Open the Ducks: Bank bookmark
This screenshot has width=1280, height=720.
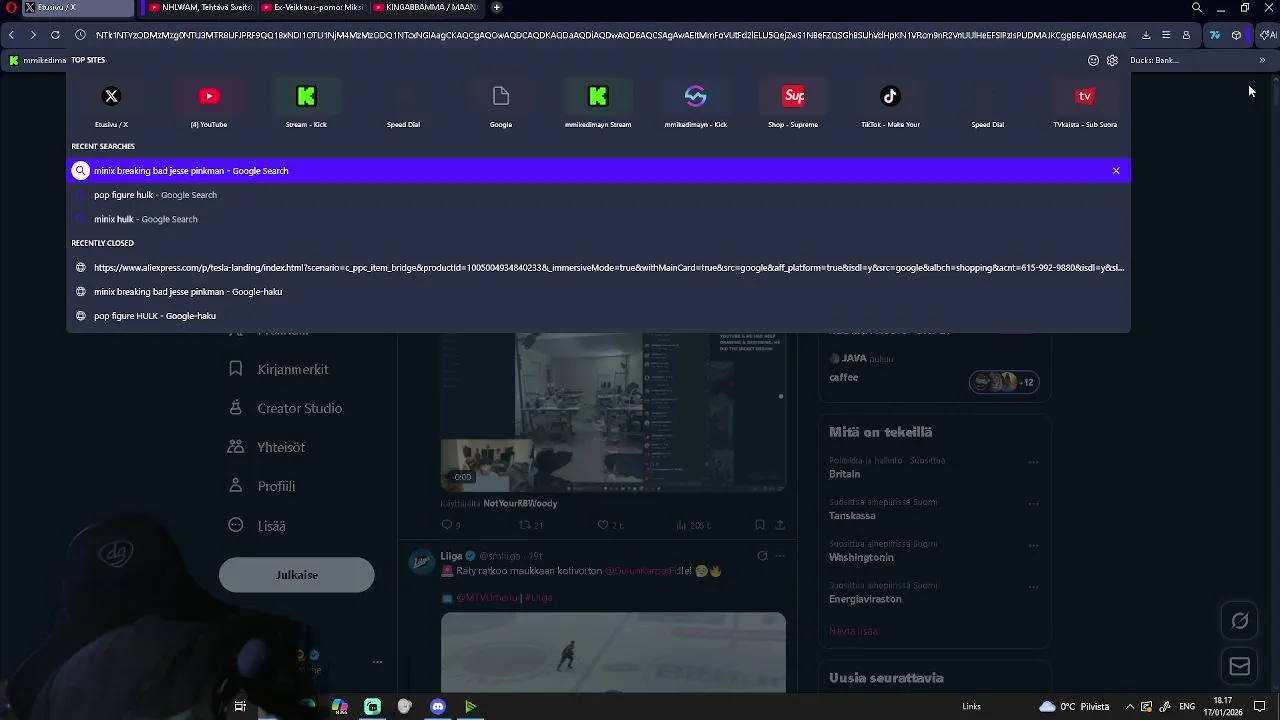click(1155, 60)
